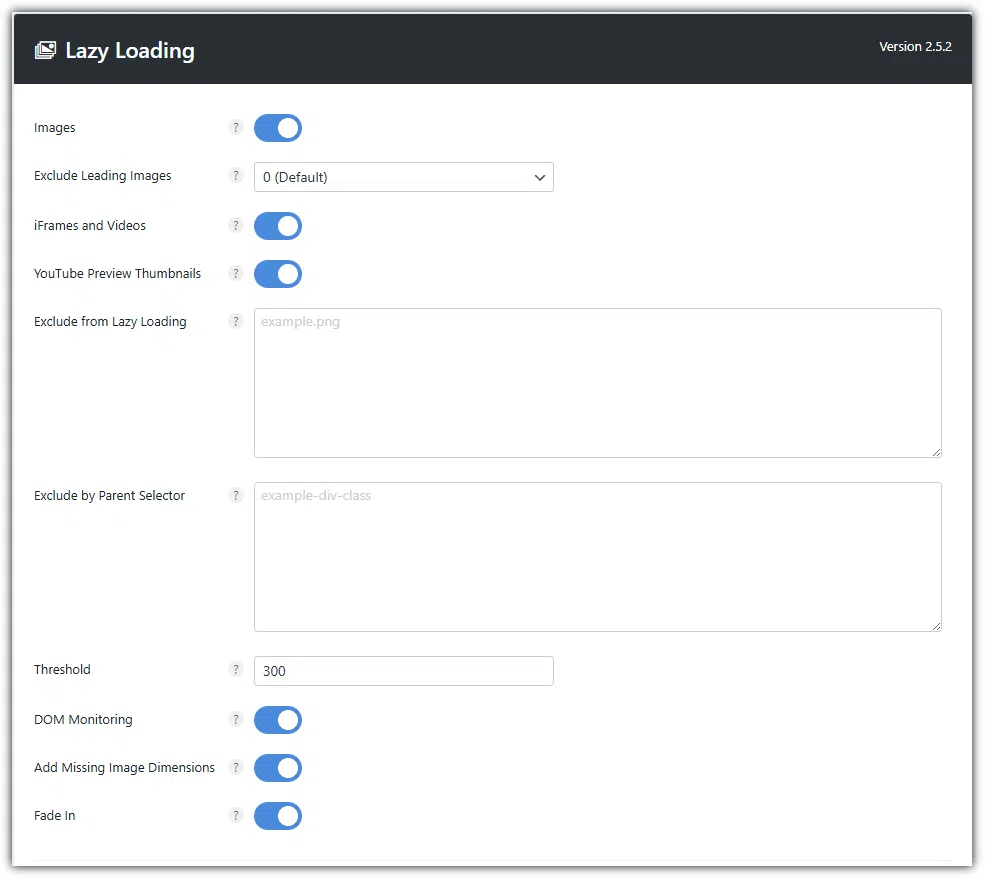Disable the Images lazy loading toggle
Image resolution: width=985 pixels, height=879 pixels.
coord(278,128)
